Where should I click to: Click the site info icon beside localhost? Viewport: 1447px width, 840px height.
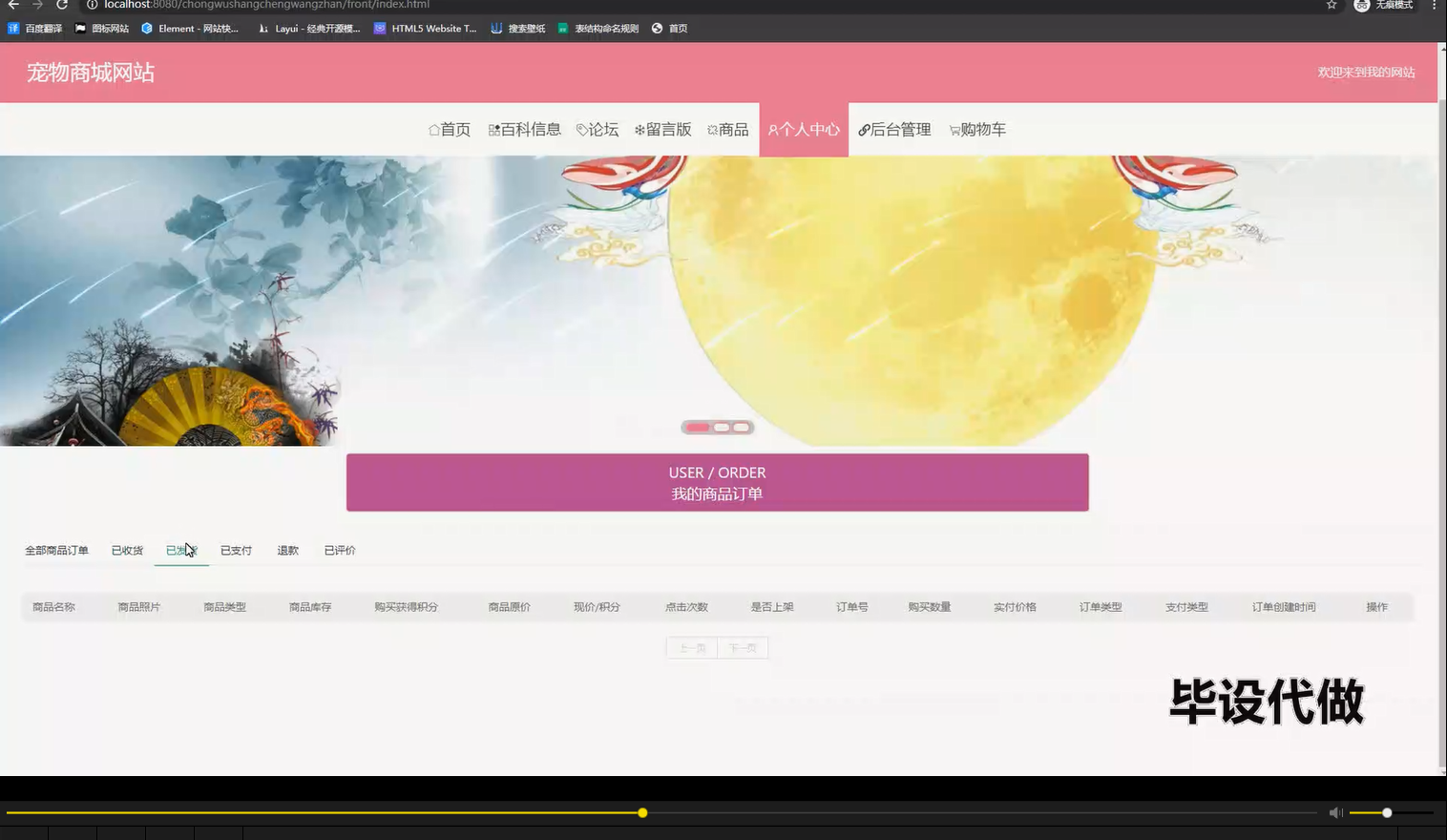point(93,5)
